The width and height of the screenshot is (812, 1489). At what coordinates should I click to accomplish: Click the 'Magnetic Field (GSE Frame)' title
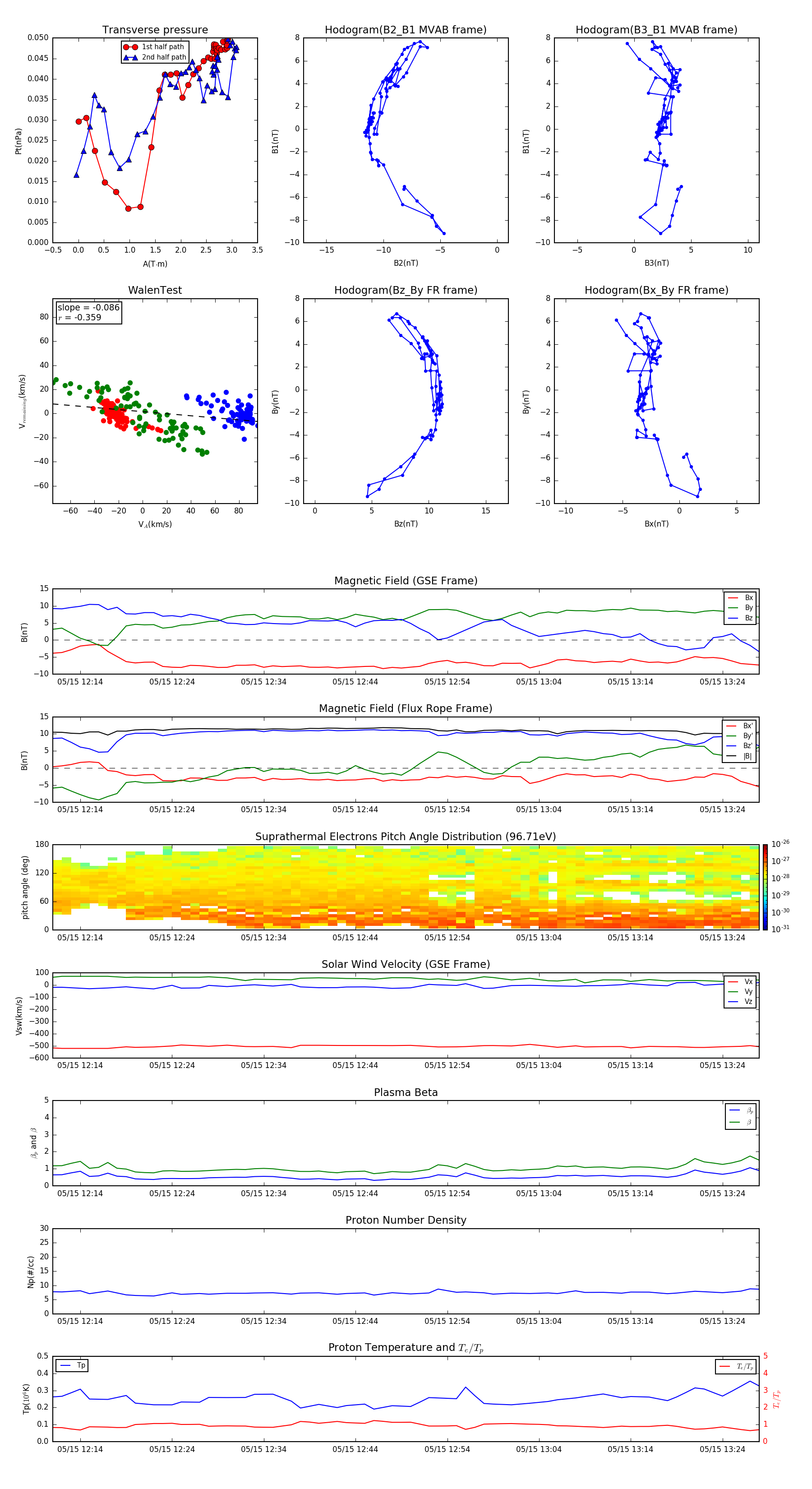406,581
